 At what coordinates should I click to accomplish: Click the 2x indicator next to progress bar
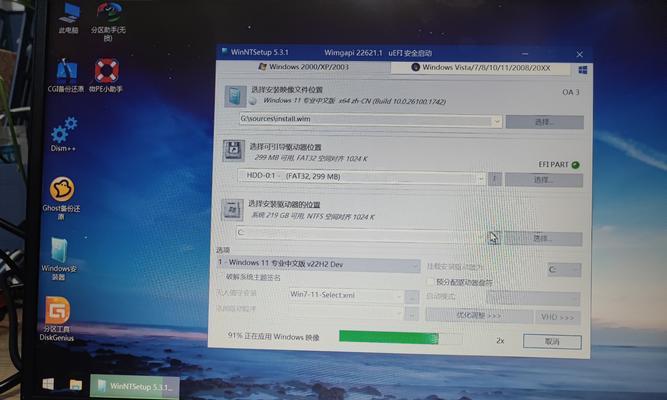(500, 341)
